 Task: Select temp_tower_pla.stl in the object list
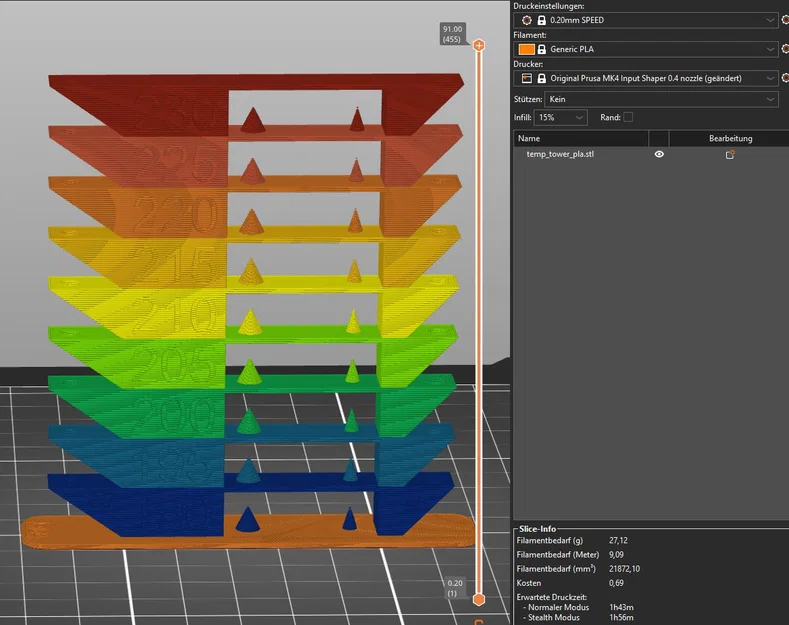(560, 155)
